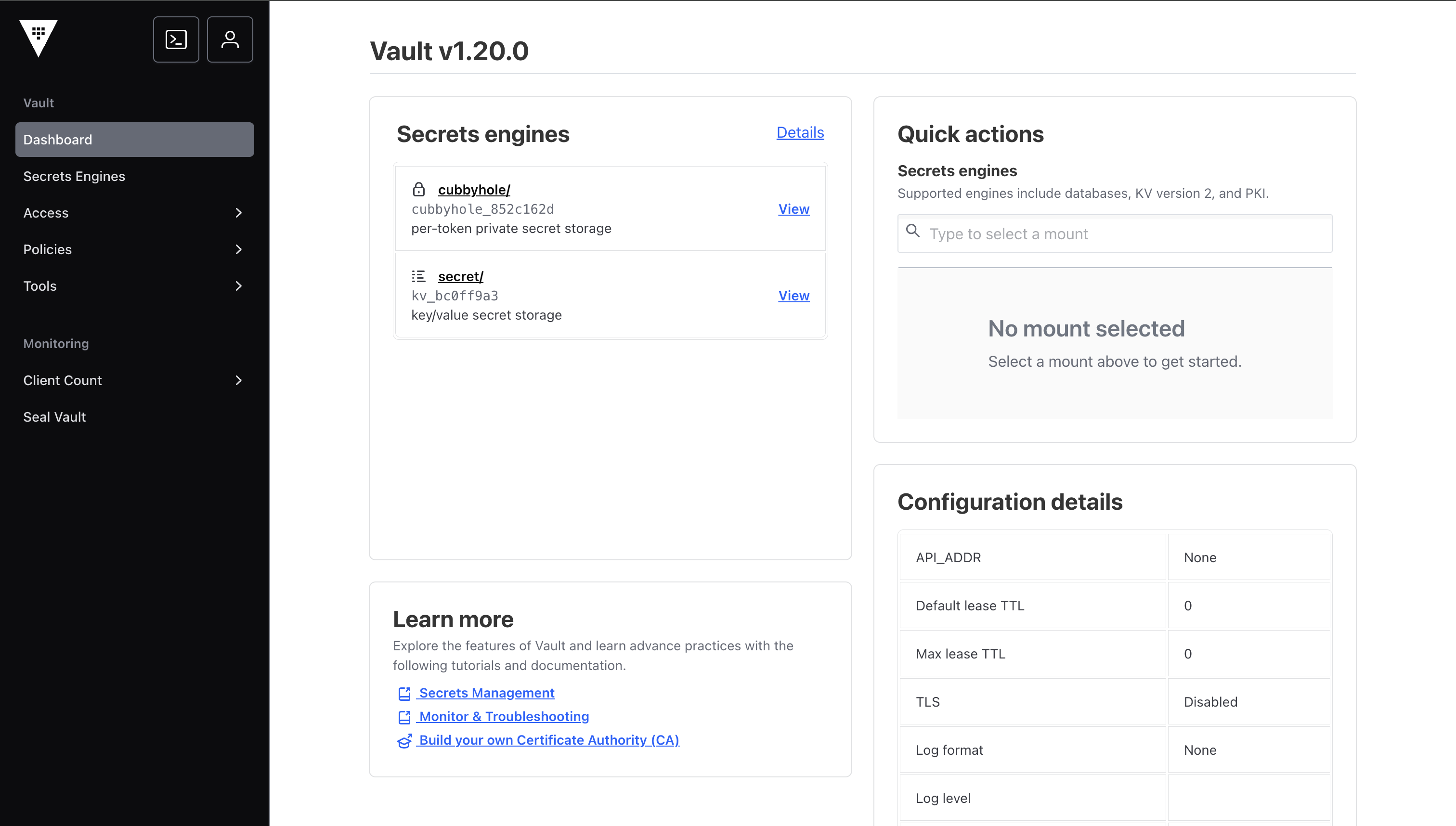1456x826 pixels.
Task: Click the external-link icon for Secrets Management
Action: pos(404,693)
